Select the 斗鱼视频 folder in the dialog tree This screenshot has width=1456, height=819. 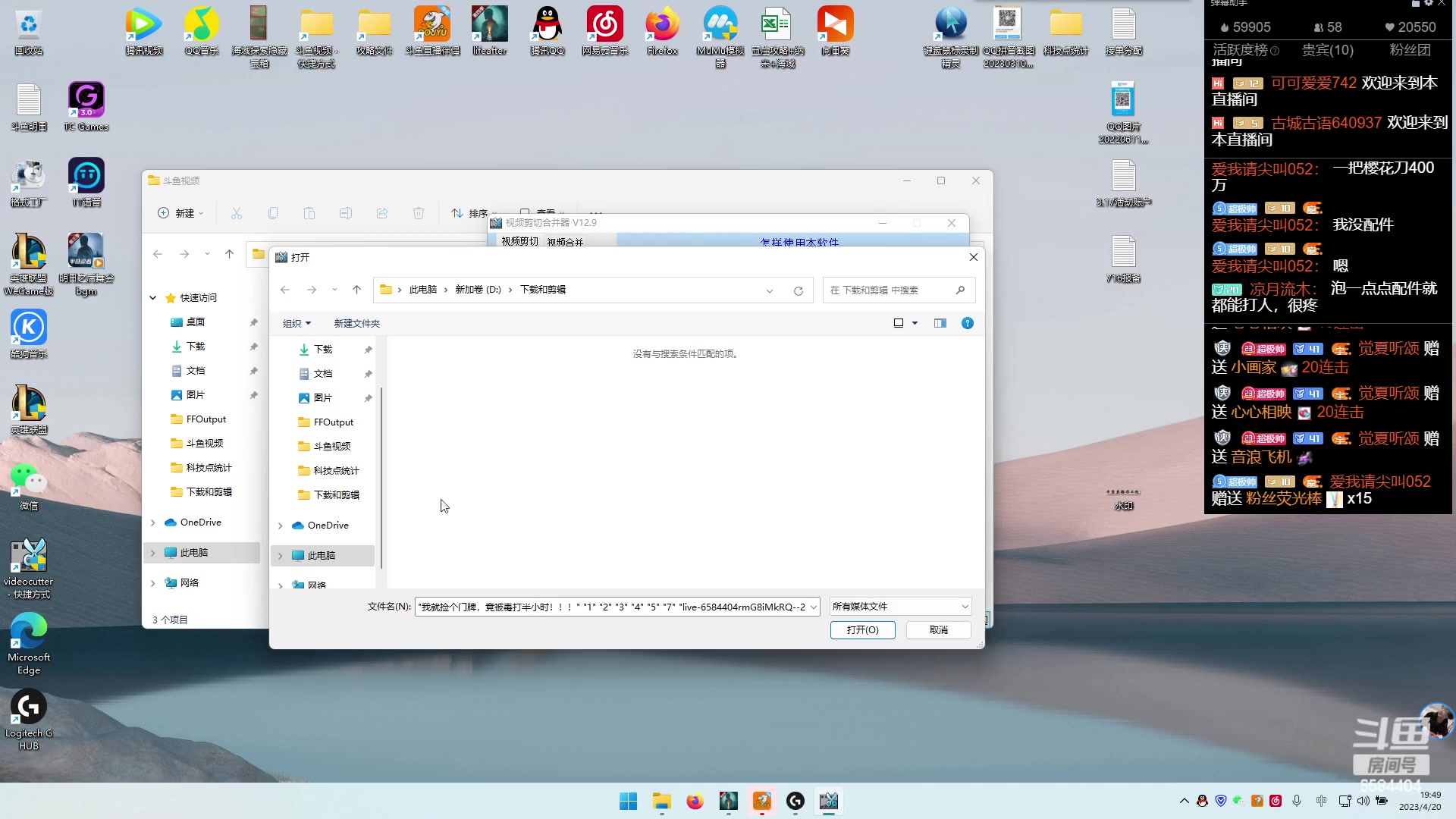[x=331, y=446]
